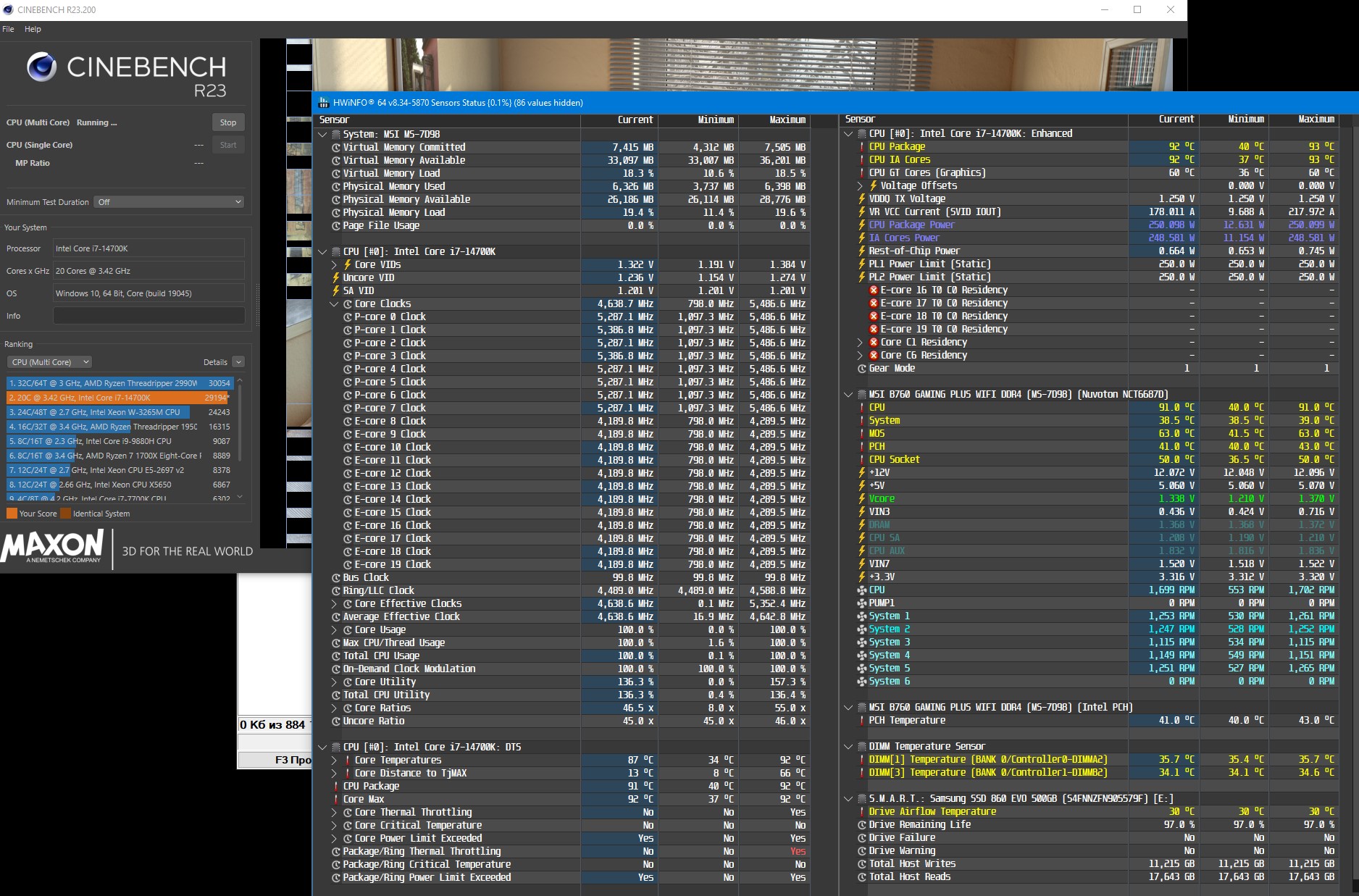Collapse the System: MSI MS-7D98 section
1359x896 pixels.
pyautogui.click(x=322, y=135)
